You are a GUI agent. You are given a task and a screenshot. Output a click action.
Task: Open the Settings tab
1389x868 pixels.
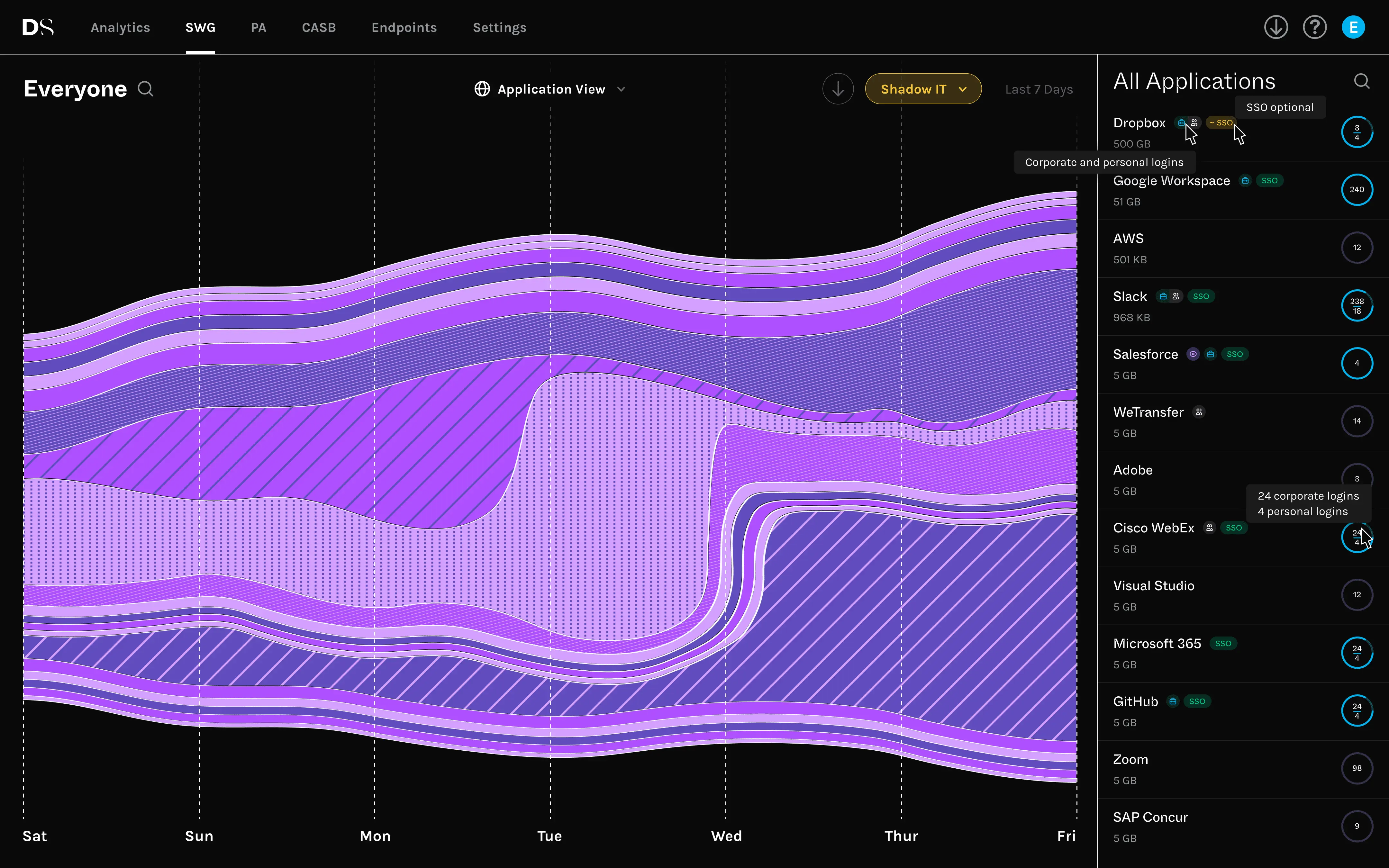pos(499,28)
